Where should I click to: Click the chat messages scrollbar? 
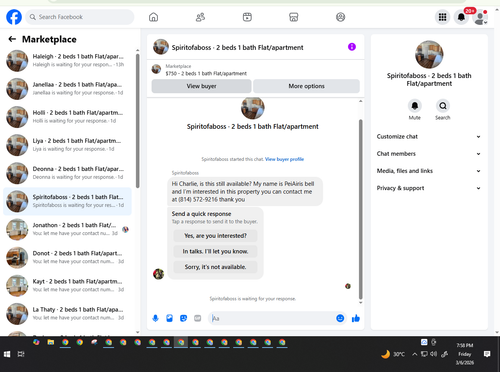(360, 209)
